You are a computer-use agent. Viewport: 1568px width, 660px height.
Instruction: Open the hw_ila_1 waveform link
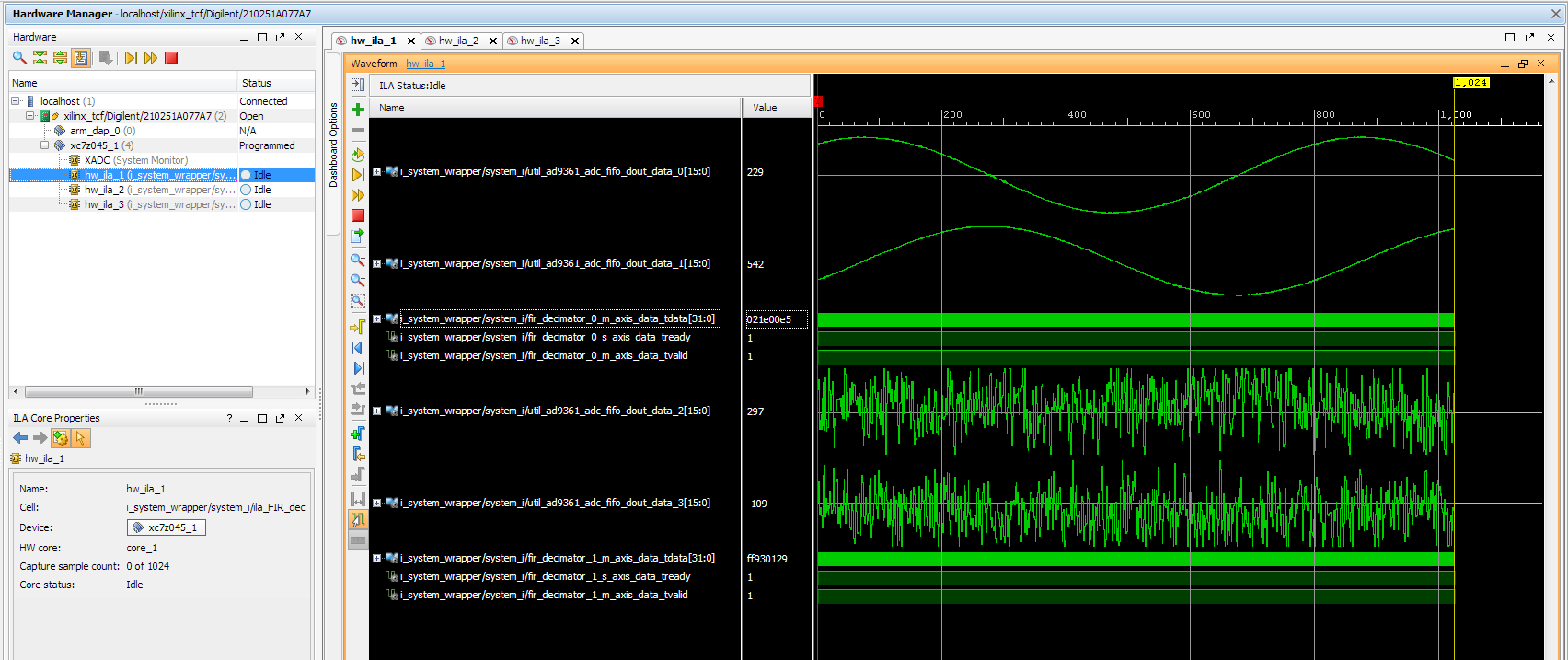426,64
